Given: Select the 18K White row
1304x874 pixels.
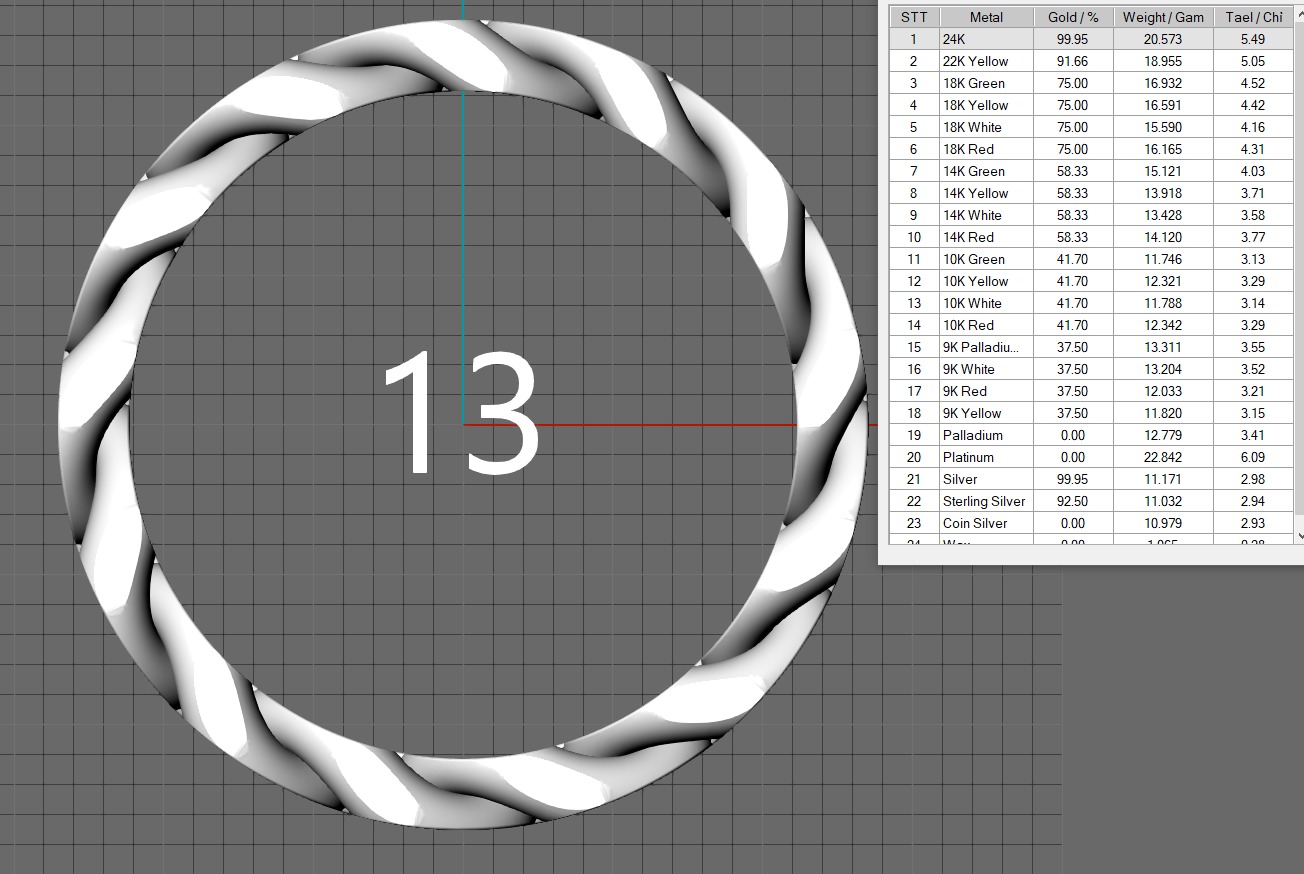Looking at the screenshot, I should point(1092,127).
